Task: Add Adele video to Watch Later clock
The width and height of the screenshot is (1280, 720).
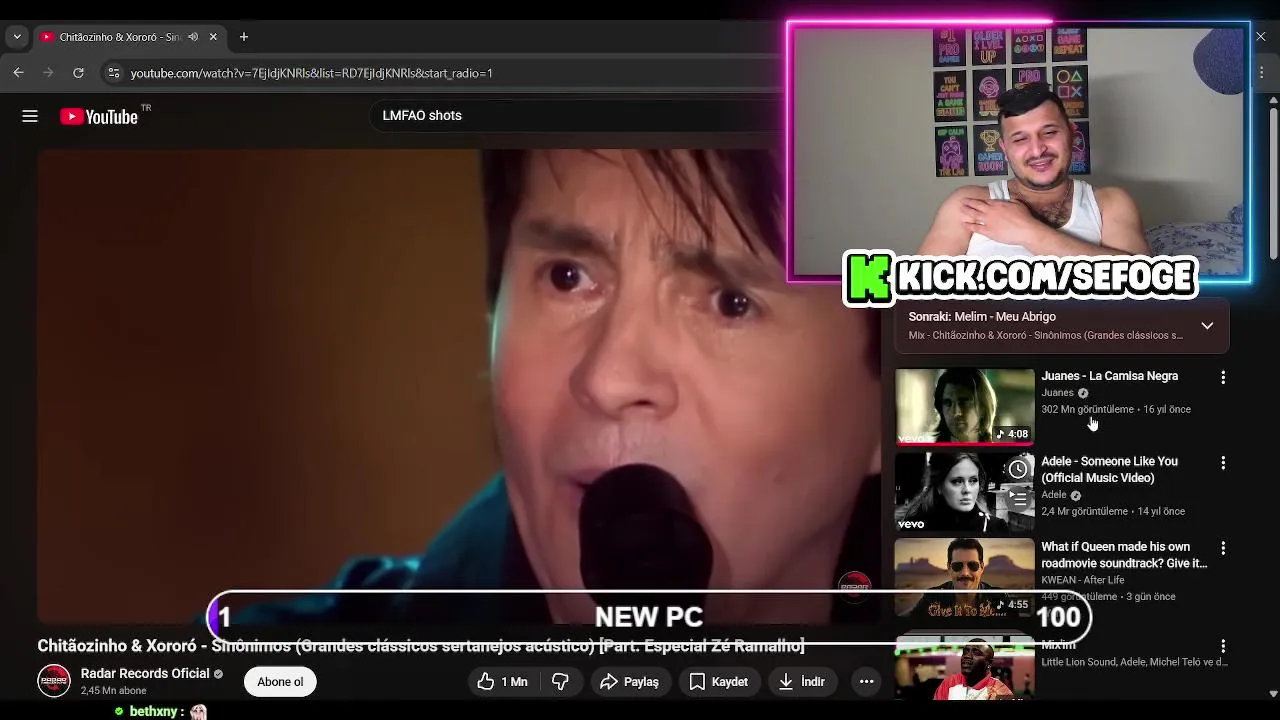Action: point(1018,469)
